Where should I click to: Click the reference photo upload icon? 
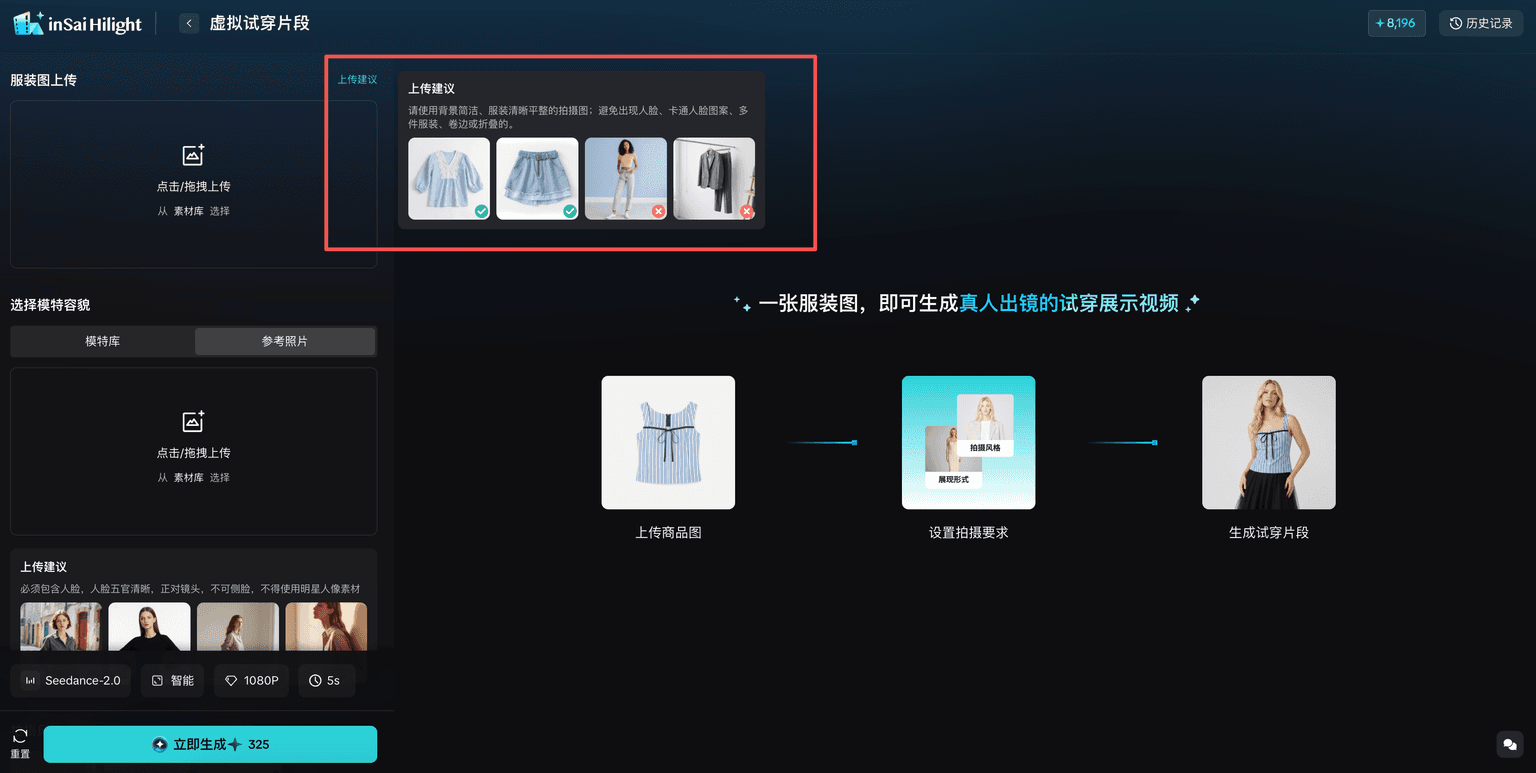tap(193, 421)
